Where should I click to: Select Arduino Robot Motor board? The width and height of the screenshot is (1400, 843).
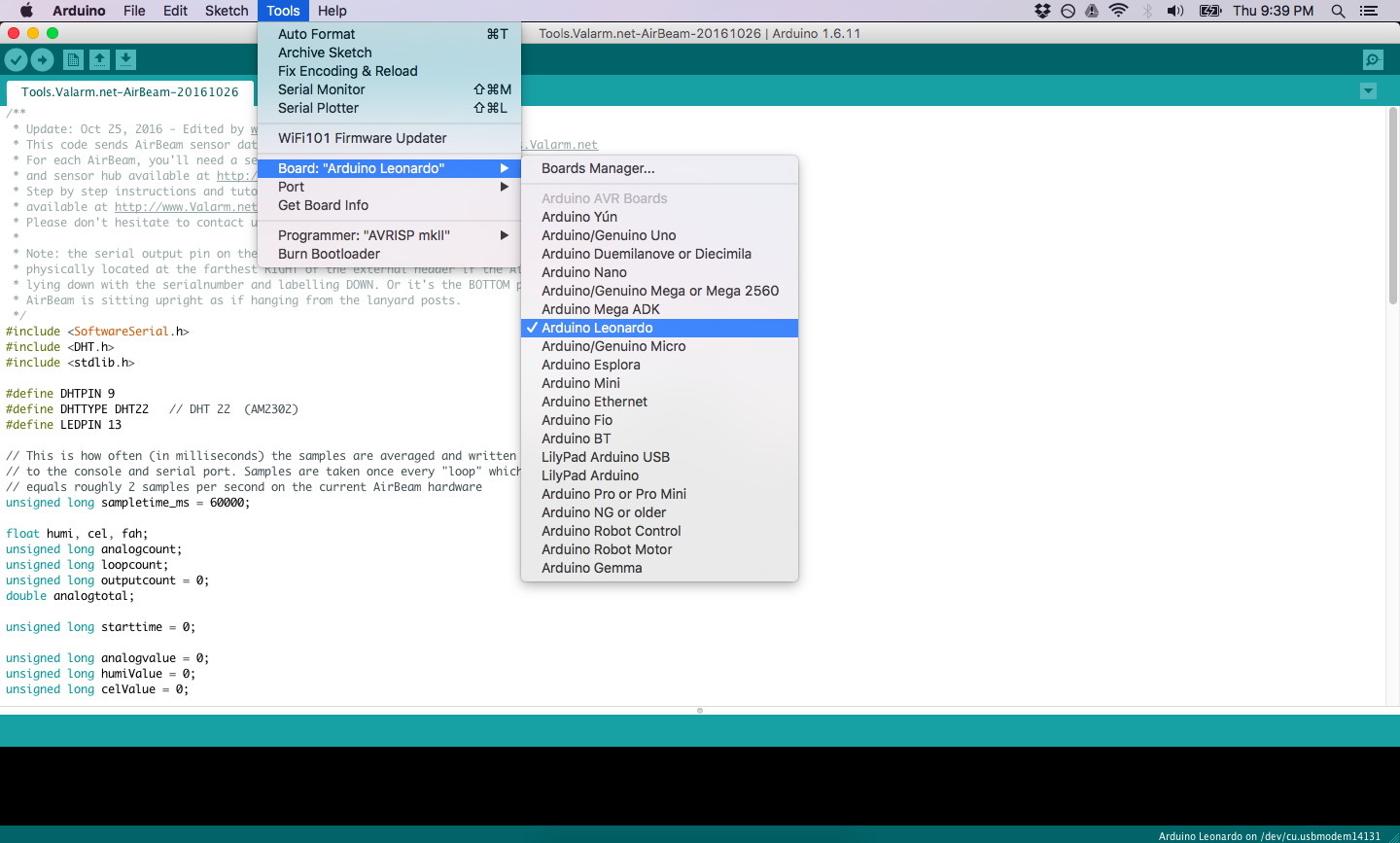pyautogui.click(x=659, y=549)
